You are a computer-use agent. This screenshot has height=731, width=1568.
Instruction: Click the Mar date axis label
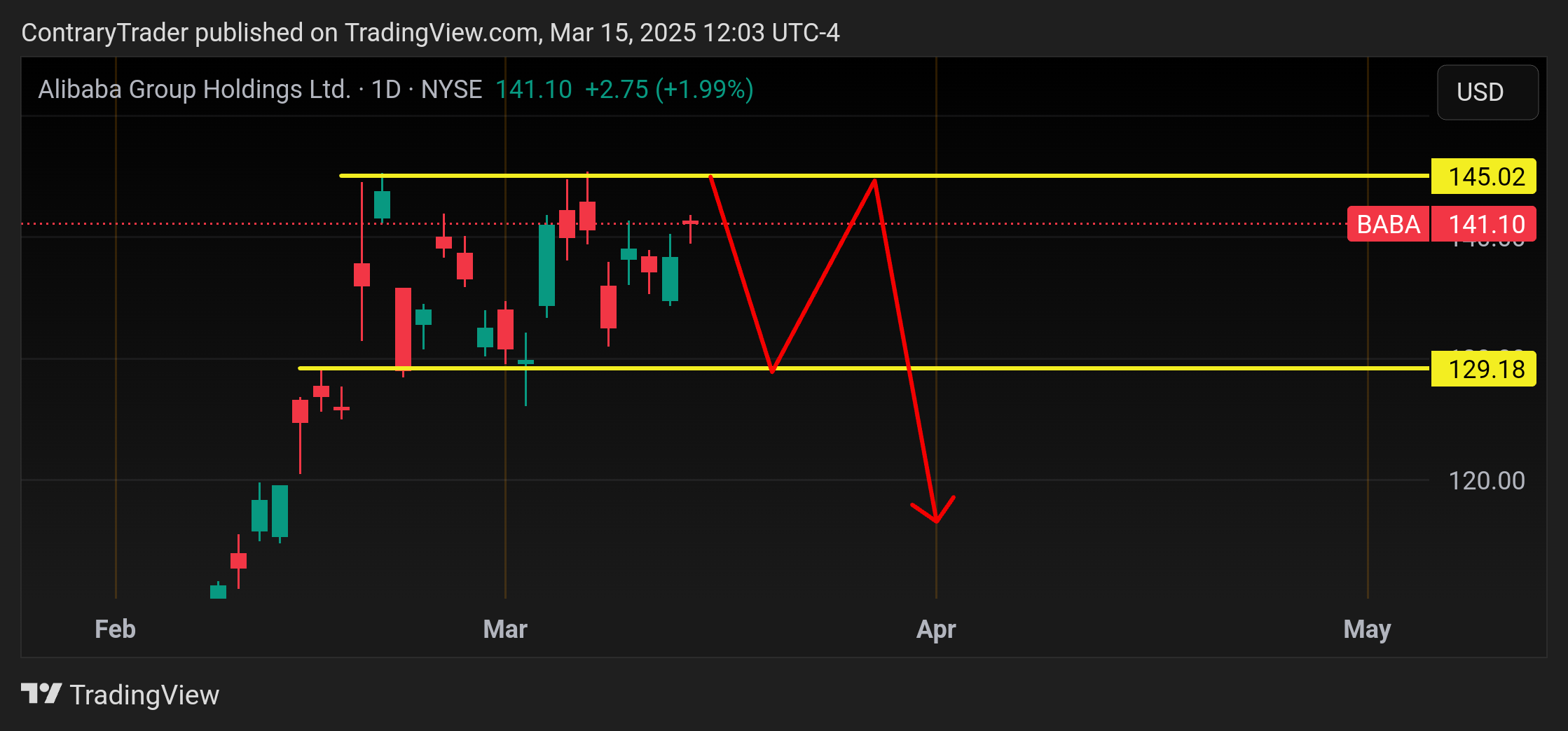coord(505,629)
